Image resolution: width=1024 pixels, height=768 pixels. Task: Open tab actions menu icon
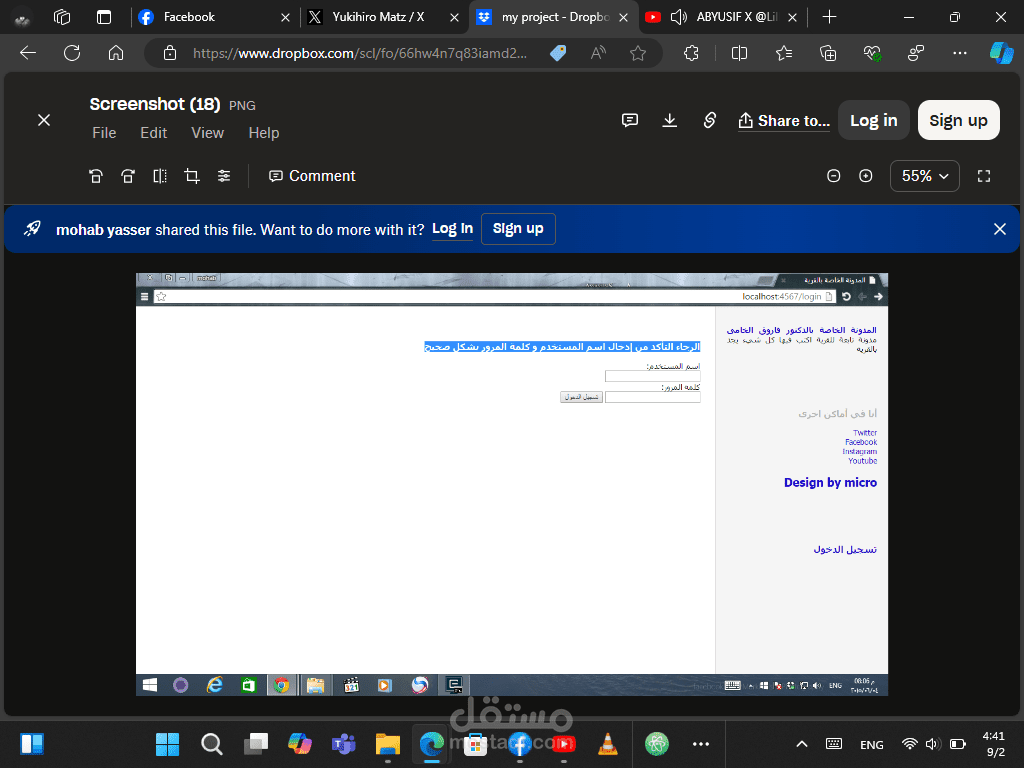(x=104, y=17)
